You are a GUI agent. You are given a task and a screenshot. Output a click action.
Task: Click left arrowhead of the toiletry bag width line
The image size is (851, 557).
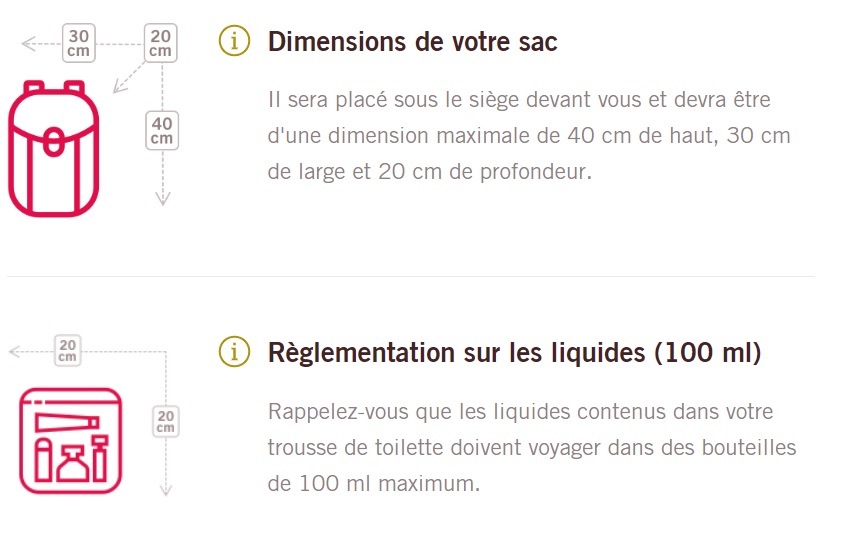13,352
